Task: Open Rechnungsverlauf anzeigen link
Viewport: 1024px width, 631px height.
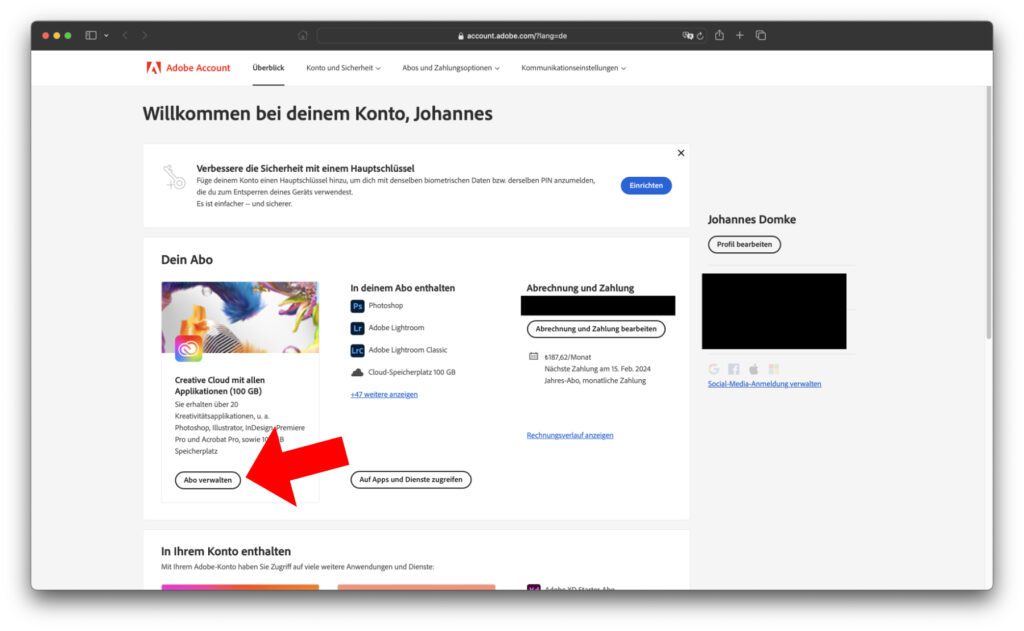Action: click(x=570, y=435)
